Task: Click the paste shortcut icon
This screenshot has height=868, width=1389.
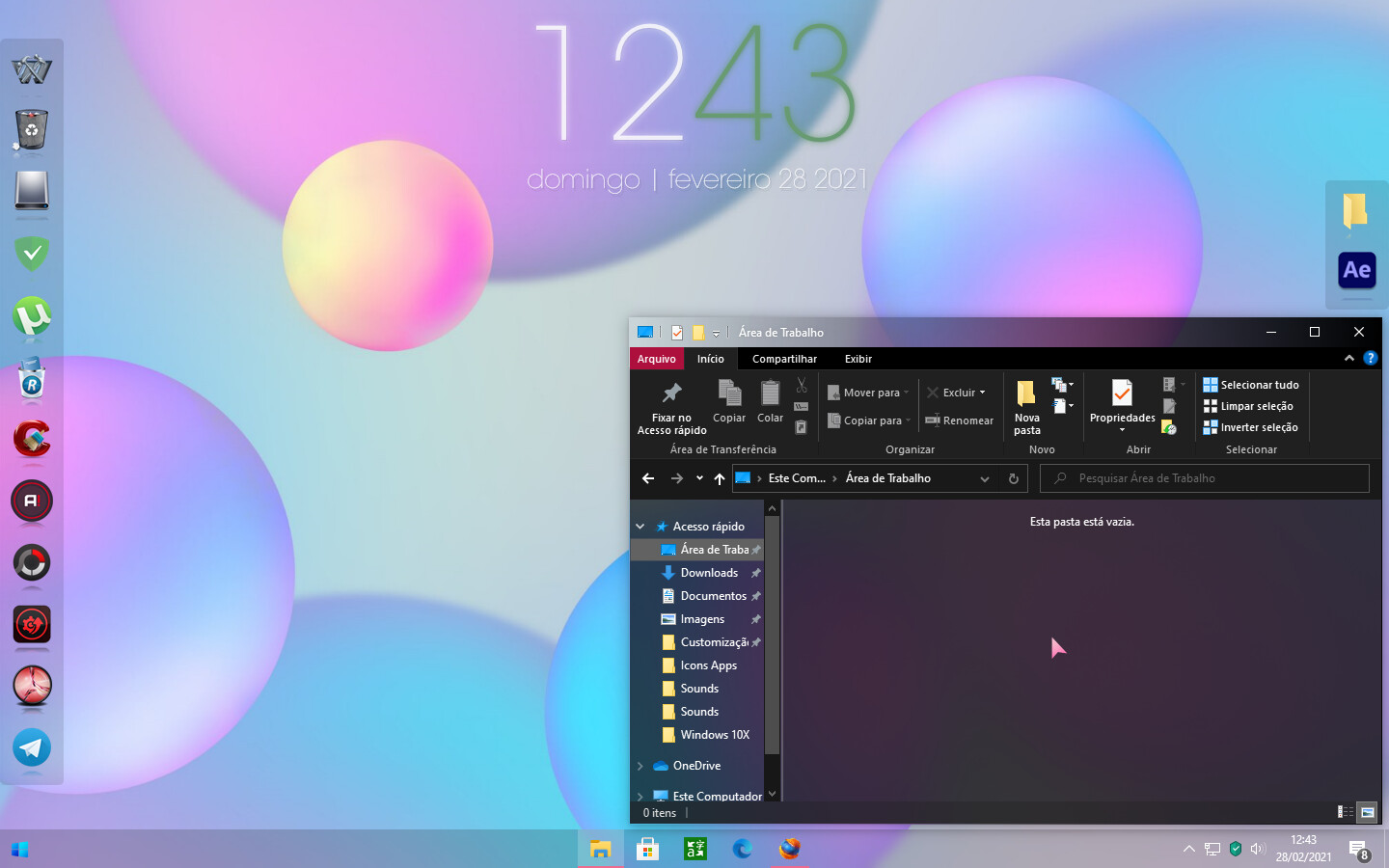Action: (802, 427)
